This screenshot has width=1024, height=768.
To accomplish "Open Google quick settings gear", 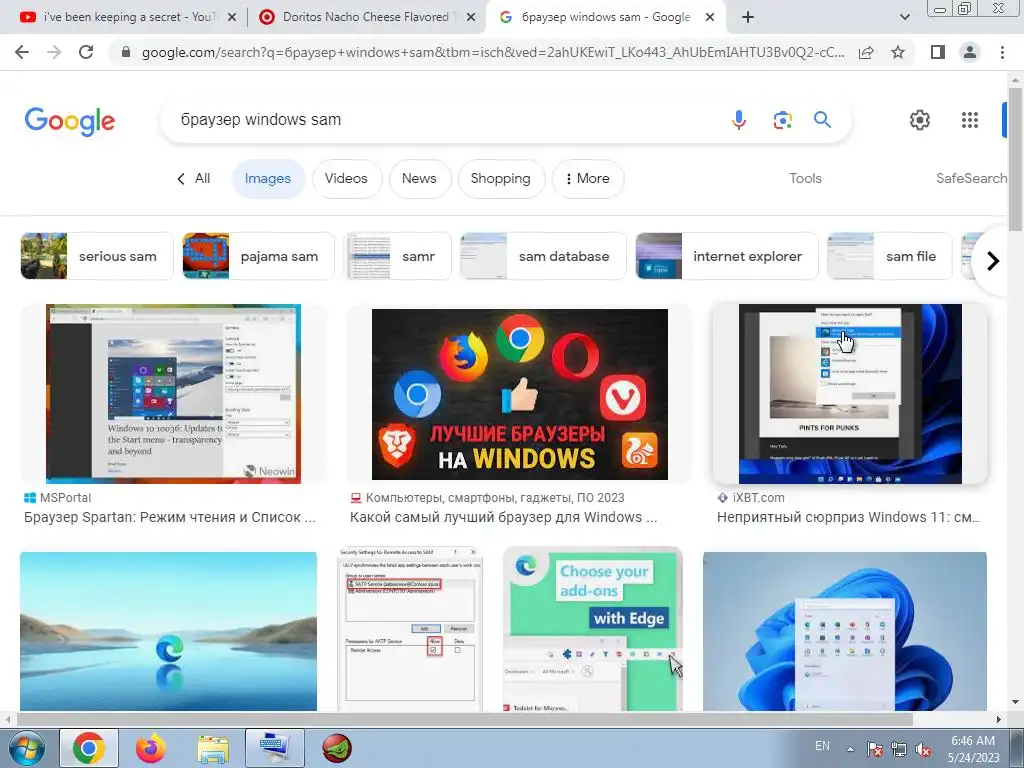I will 920,120.
